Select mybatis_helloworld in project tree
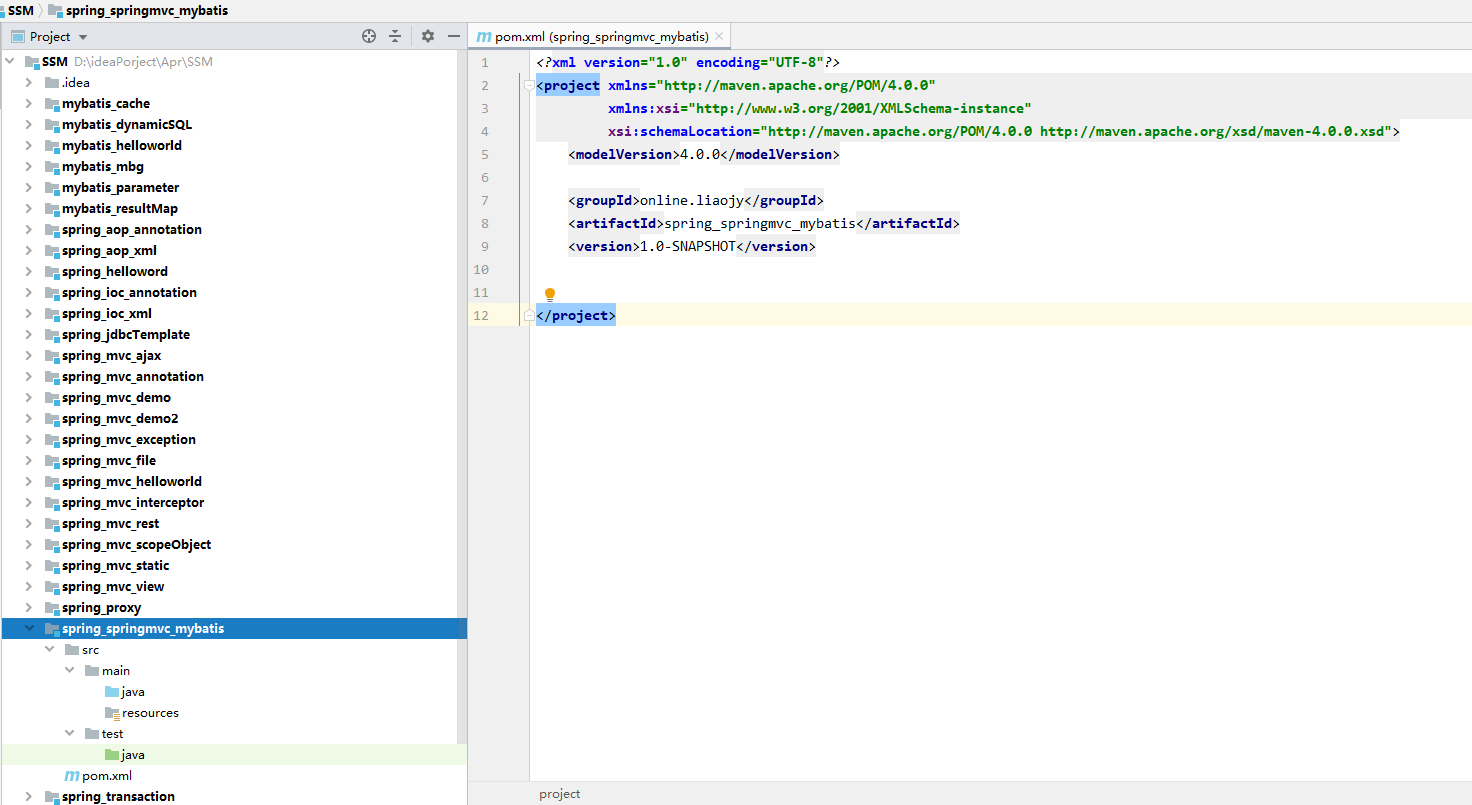Viewport: 1472px width, 805px height. 122,146
